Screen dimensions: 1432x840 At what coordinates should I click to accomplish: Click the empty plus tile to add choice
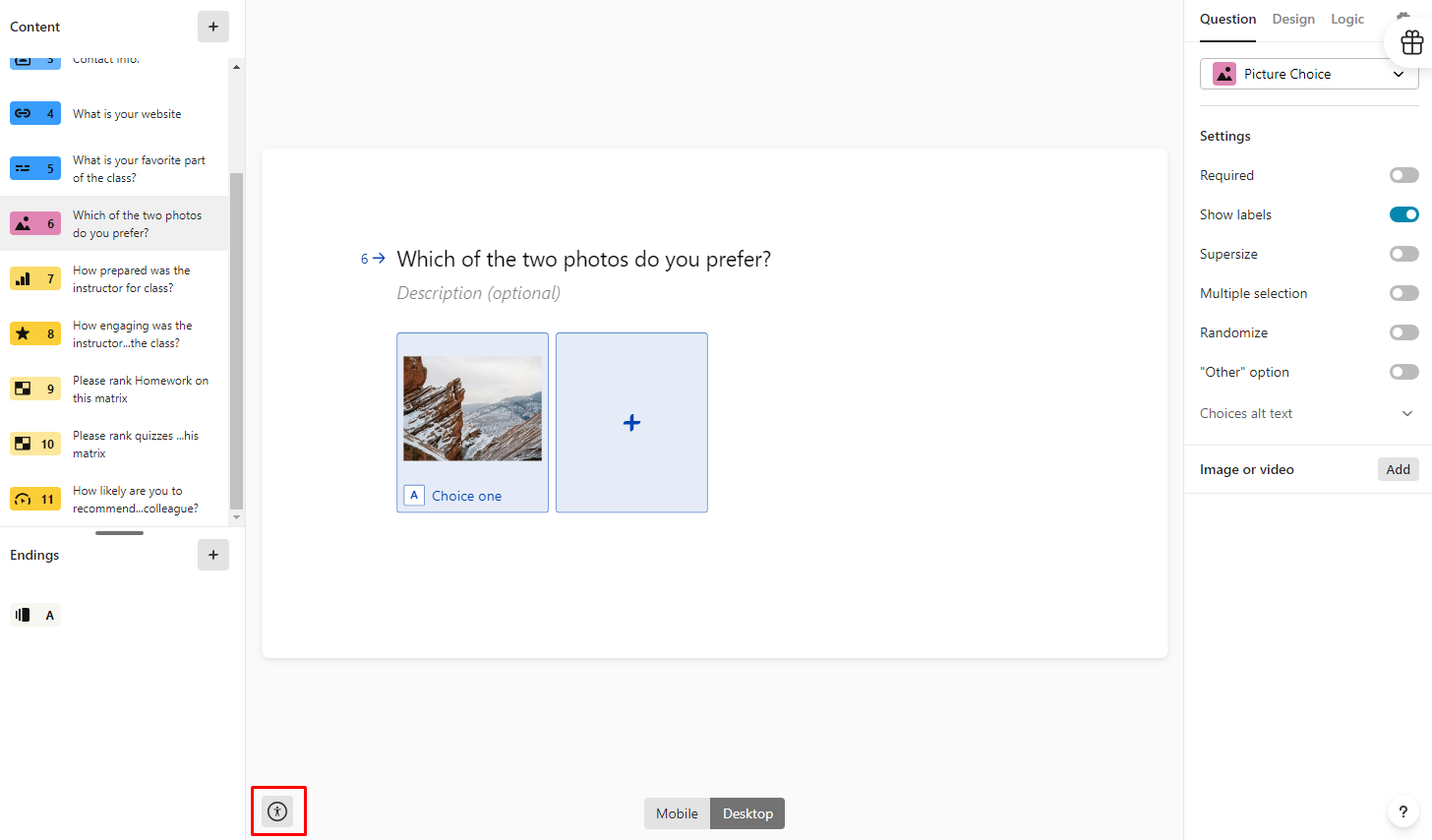click(631, 423)
